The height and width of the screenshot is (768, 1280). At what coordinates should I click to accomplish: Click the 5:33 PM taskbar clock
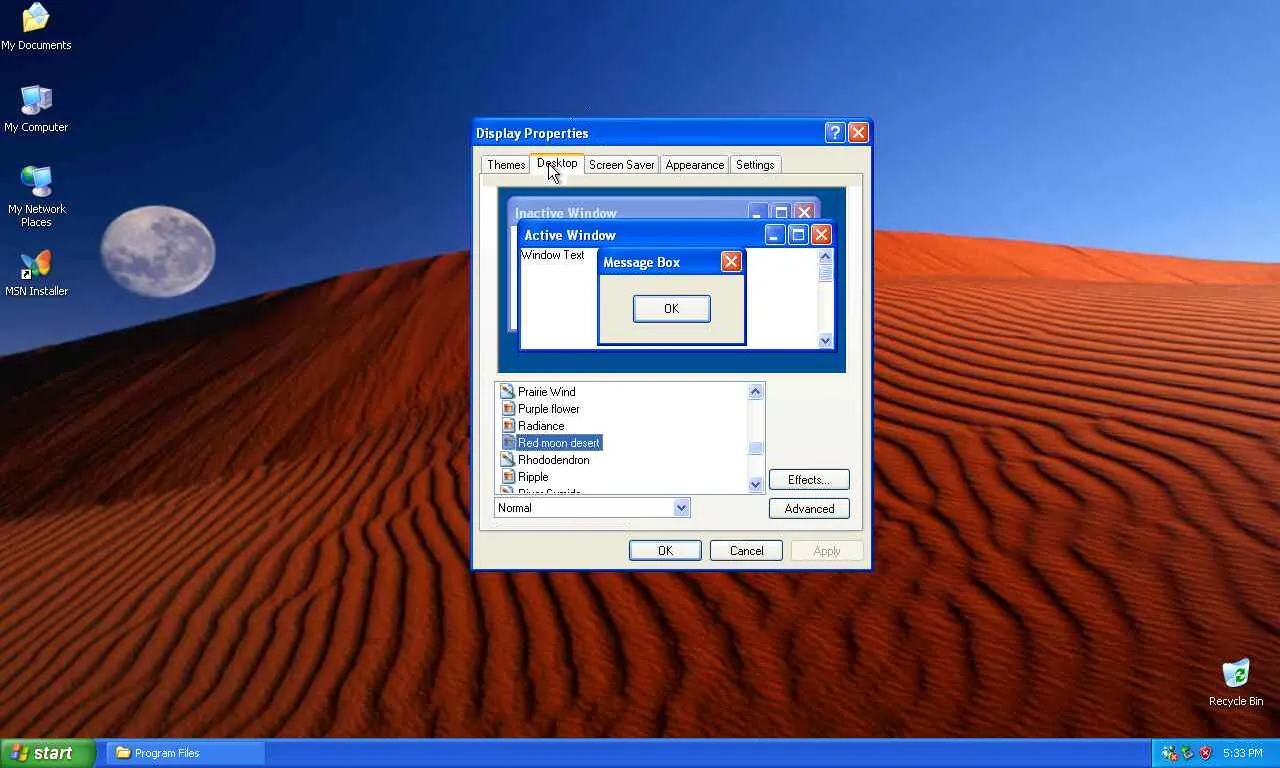coord(1242,753)
